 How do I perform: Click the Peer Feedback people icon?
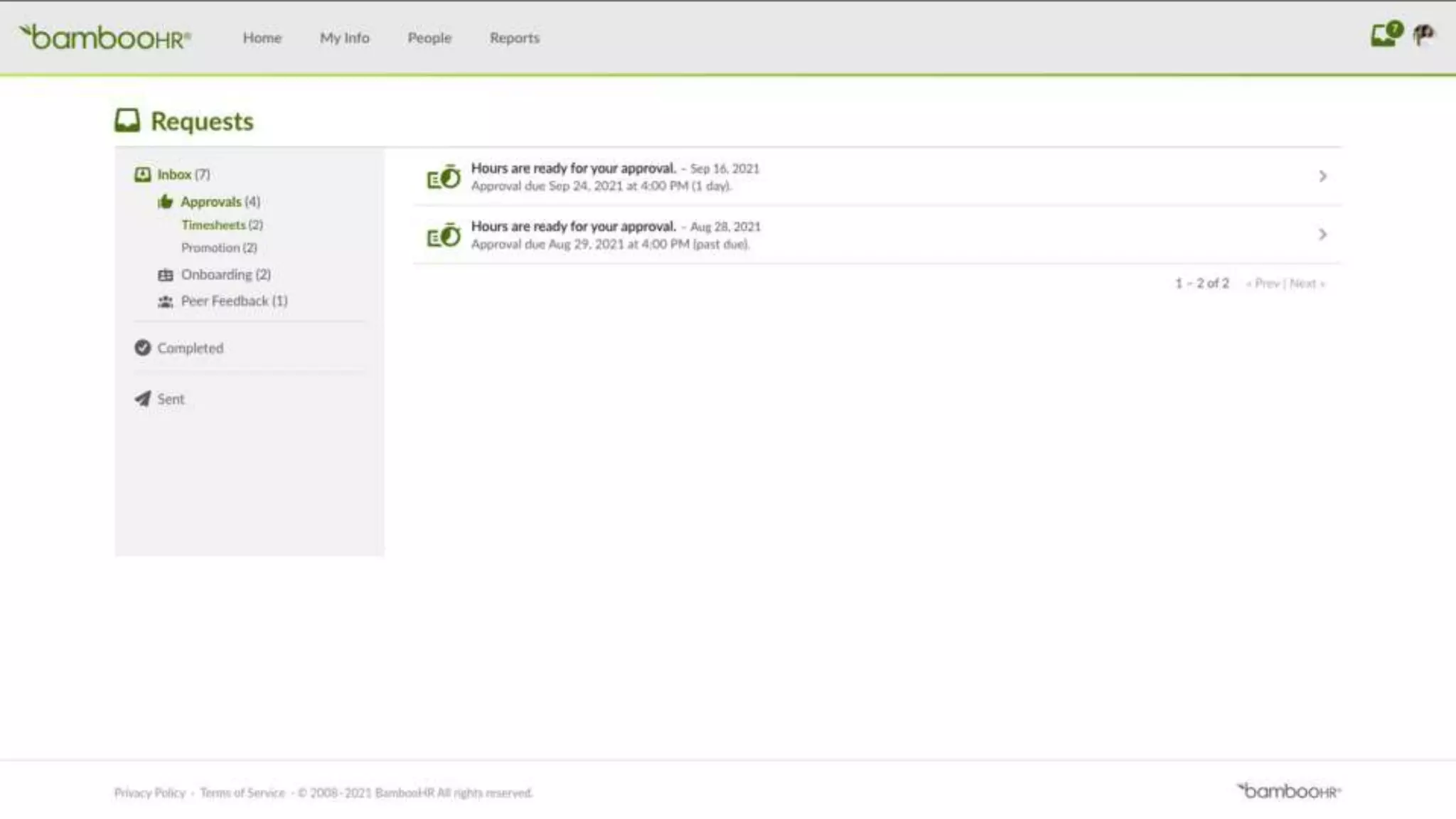[x=165, y=301]
